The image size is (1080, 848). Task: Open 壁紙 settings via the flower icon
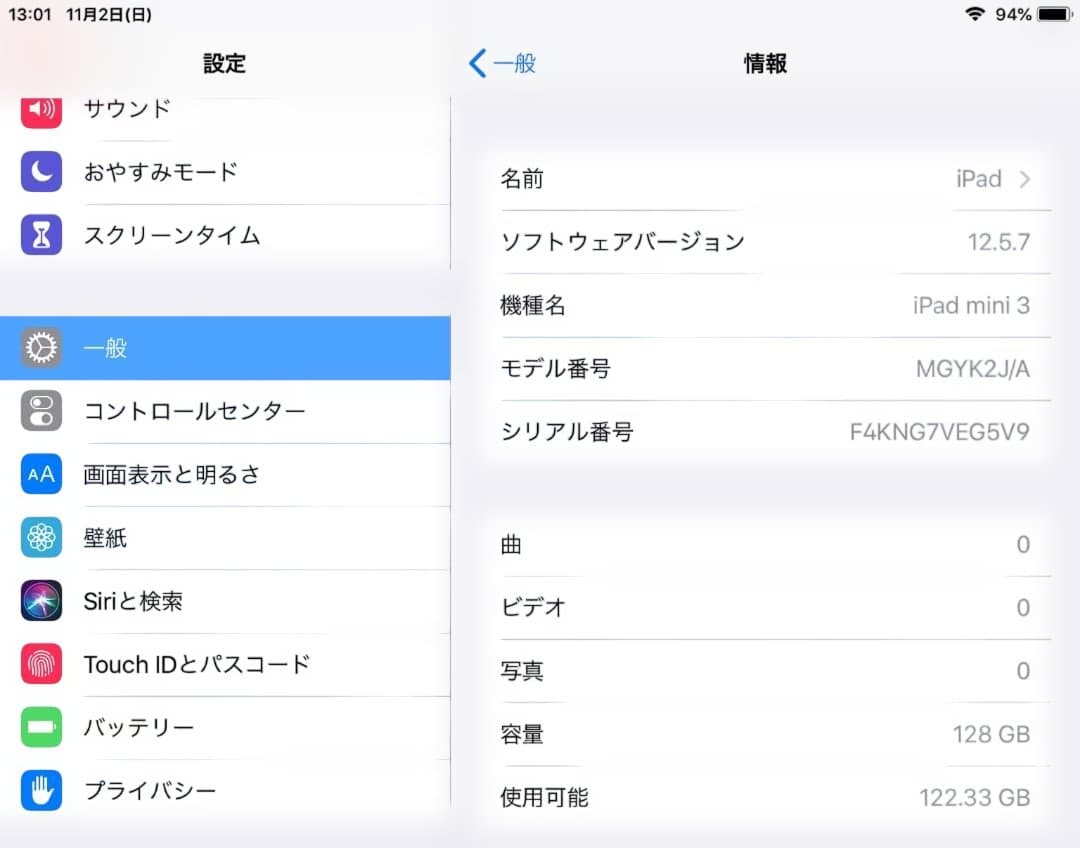(40, 538)
